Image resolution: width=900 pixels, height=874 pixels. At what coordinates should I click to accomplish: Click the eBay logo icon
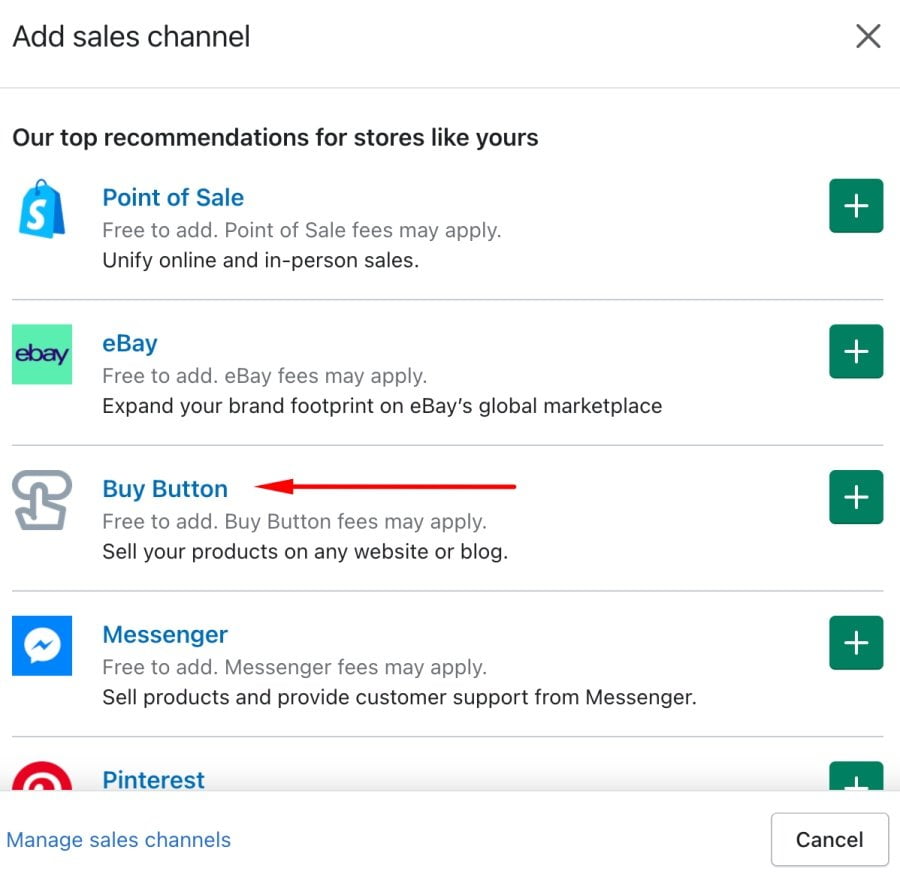(x=42, y=354)
